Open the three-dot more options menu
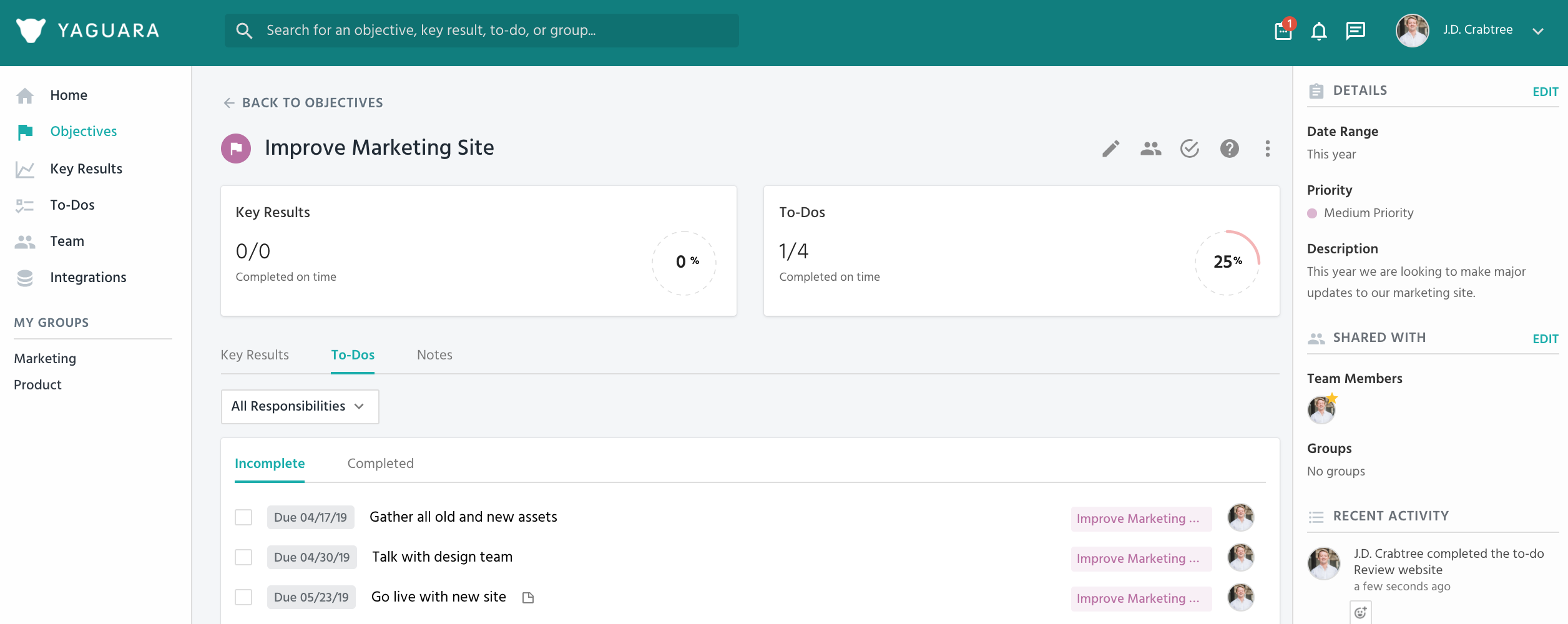The width and height of the screenshot is (1568, 624). coord(1268,149)
